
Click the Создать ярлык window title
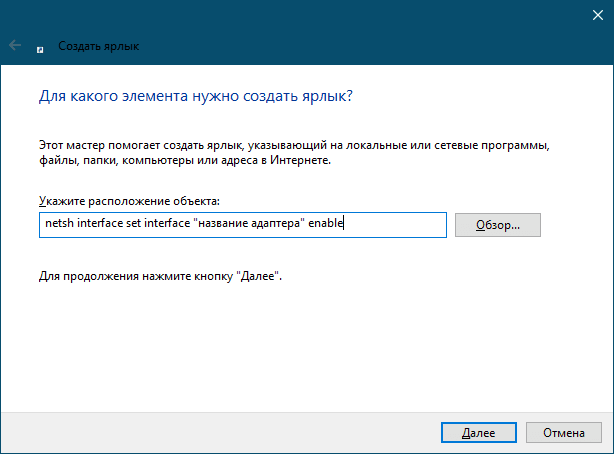99,46
